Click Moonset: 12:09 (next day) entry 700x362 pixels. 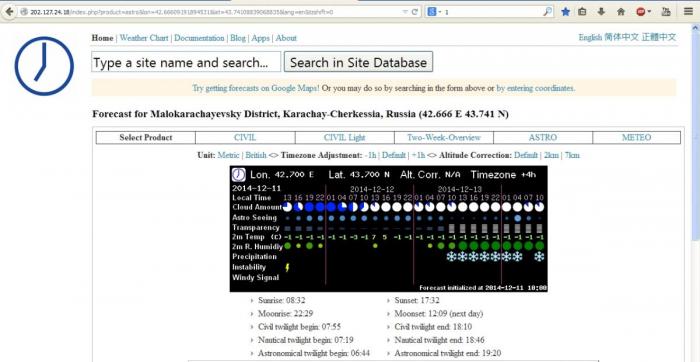[x=438, y=314]
